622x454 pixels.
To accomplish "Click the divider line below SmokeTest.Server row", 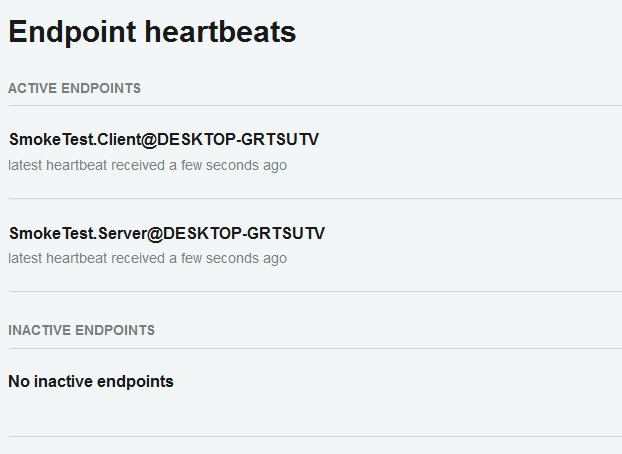I will tap(315, 291).
